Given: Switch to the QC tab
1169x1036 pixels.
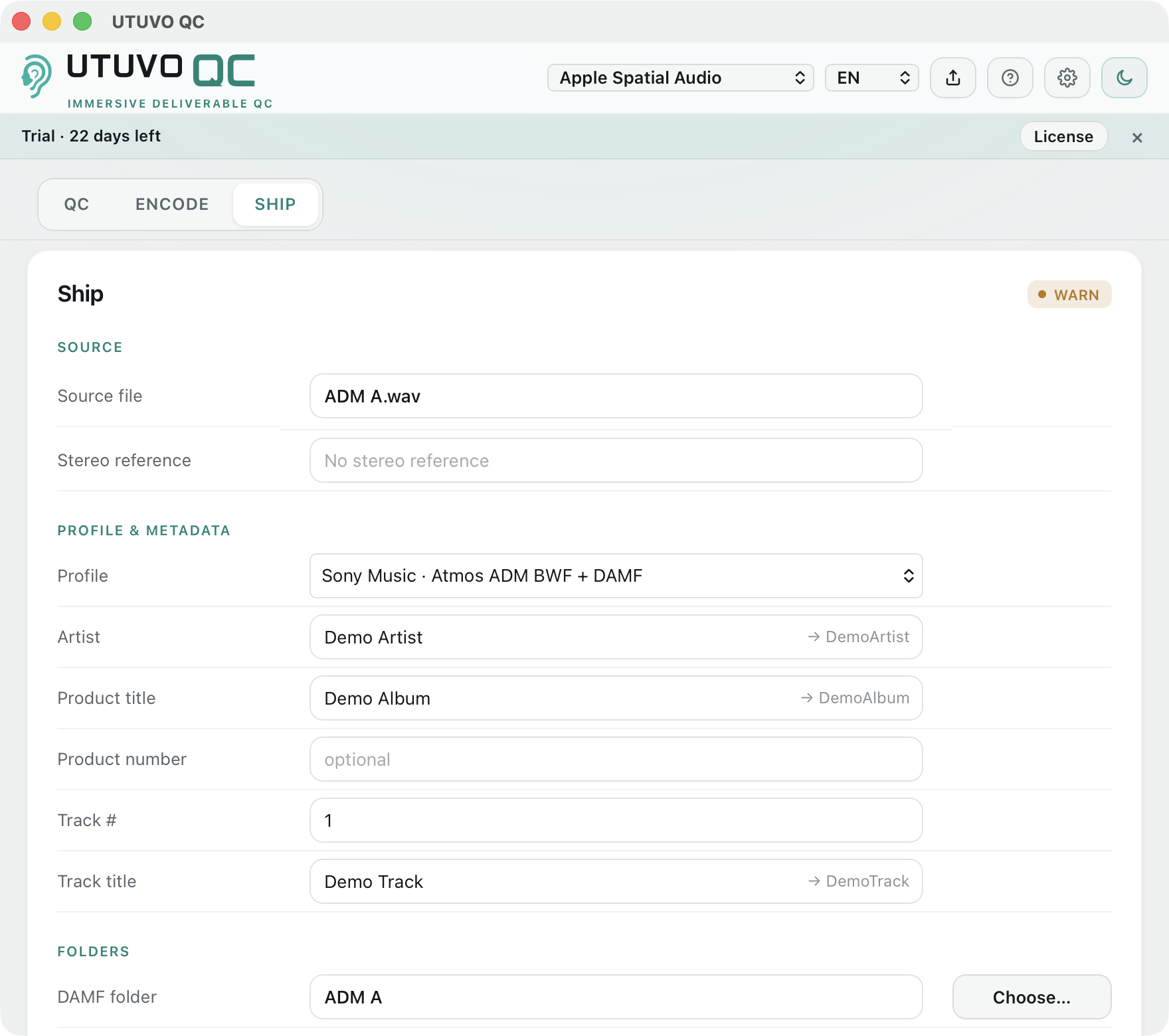Looking at the screenshot, I should (76, 204).
